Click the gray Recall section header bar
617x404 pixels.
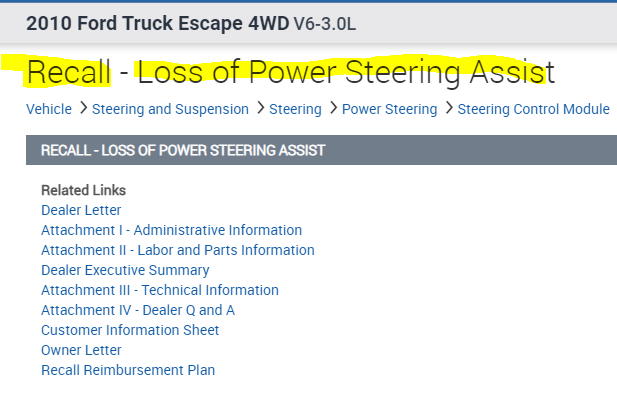pos(320,150)
